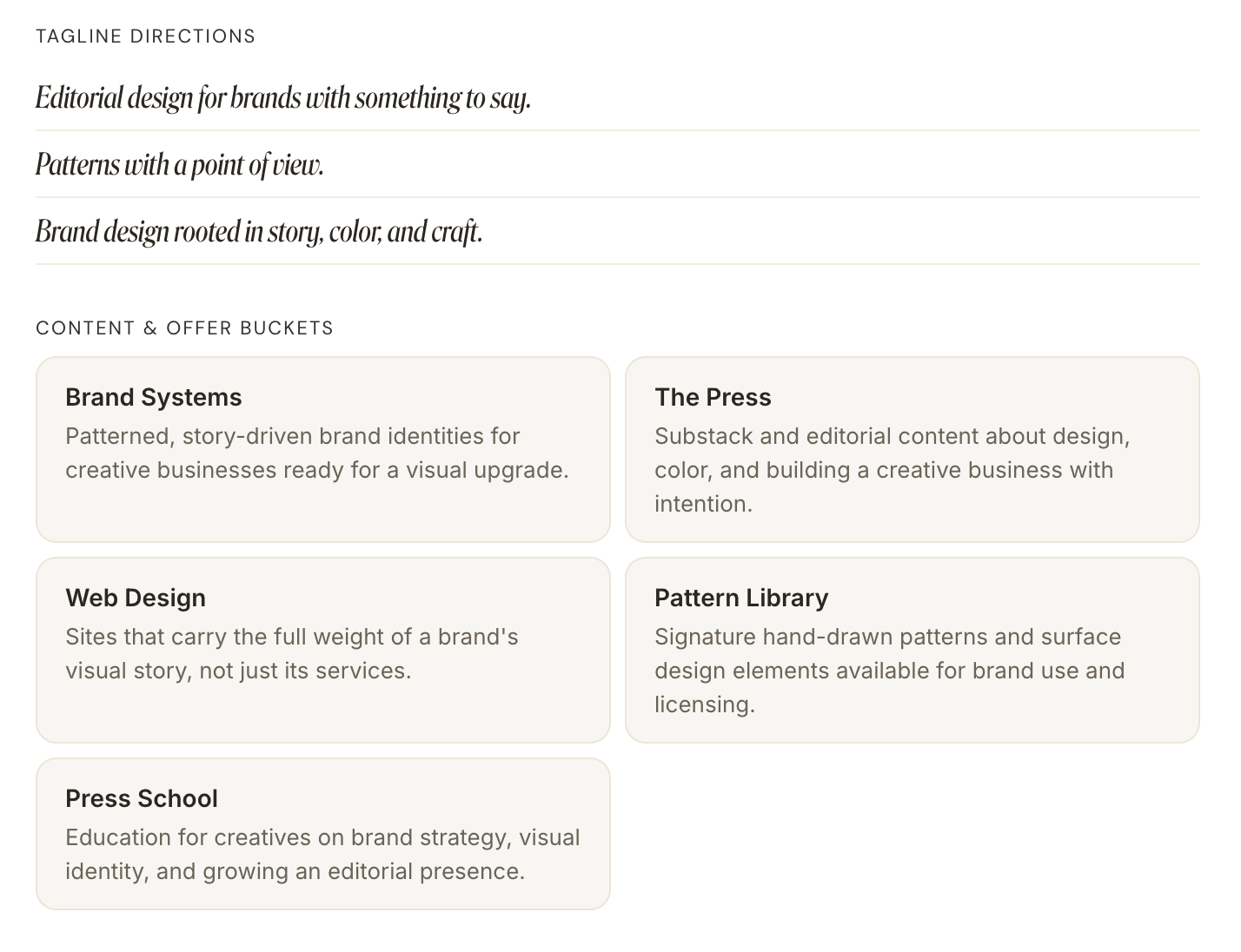This screenshot has width=1241, height=952.
Task: Select the Brand Systems card title
Action: tap(154, 397)
